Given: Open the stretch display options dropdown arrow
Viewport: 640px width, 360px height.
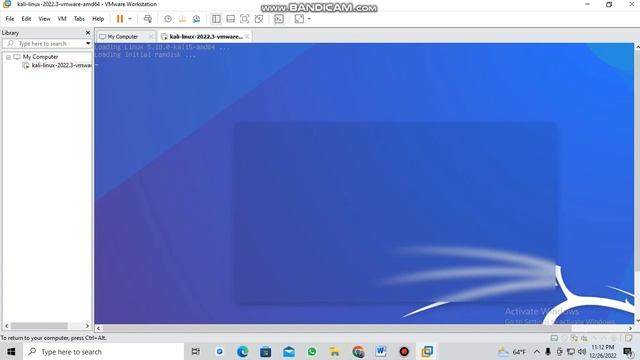Looking at the screenshot, I should click(x=309, y=19).
